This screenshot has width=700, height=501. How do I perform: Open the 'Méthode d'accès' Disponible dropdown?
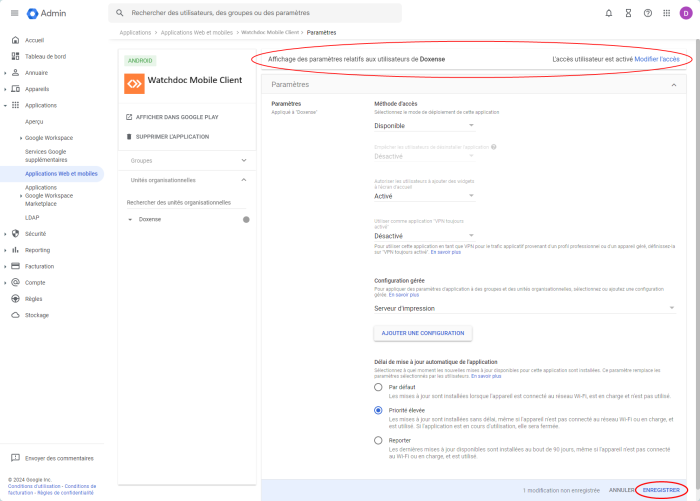[x=424, y=126]
